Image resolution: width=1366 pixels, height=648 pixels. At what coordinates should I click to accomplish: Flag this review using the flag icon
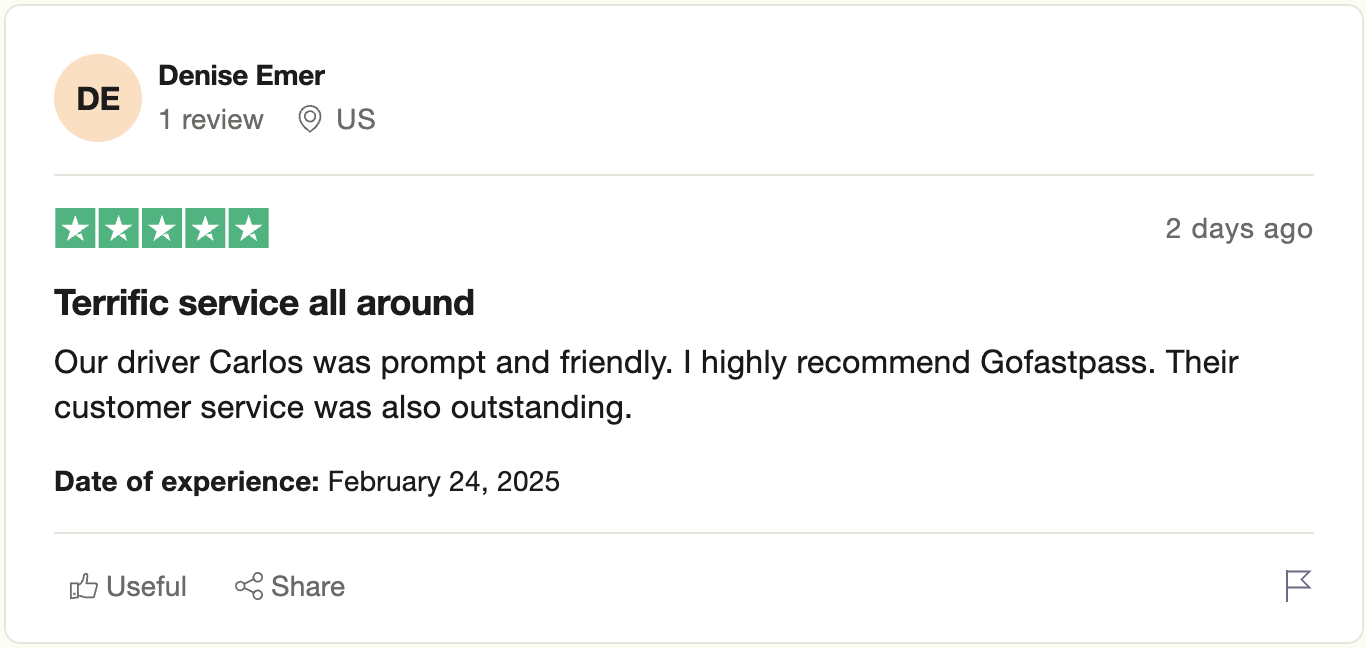(x=1298, y=586)
